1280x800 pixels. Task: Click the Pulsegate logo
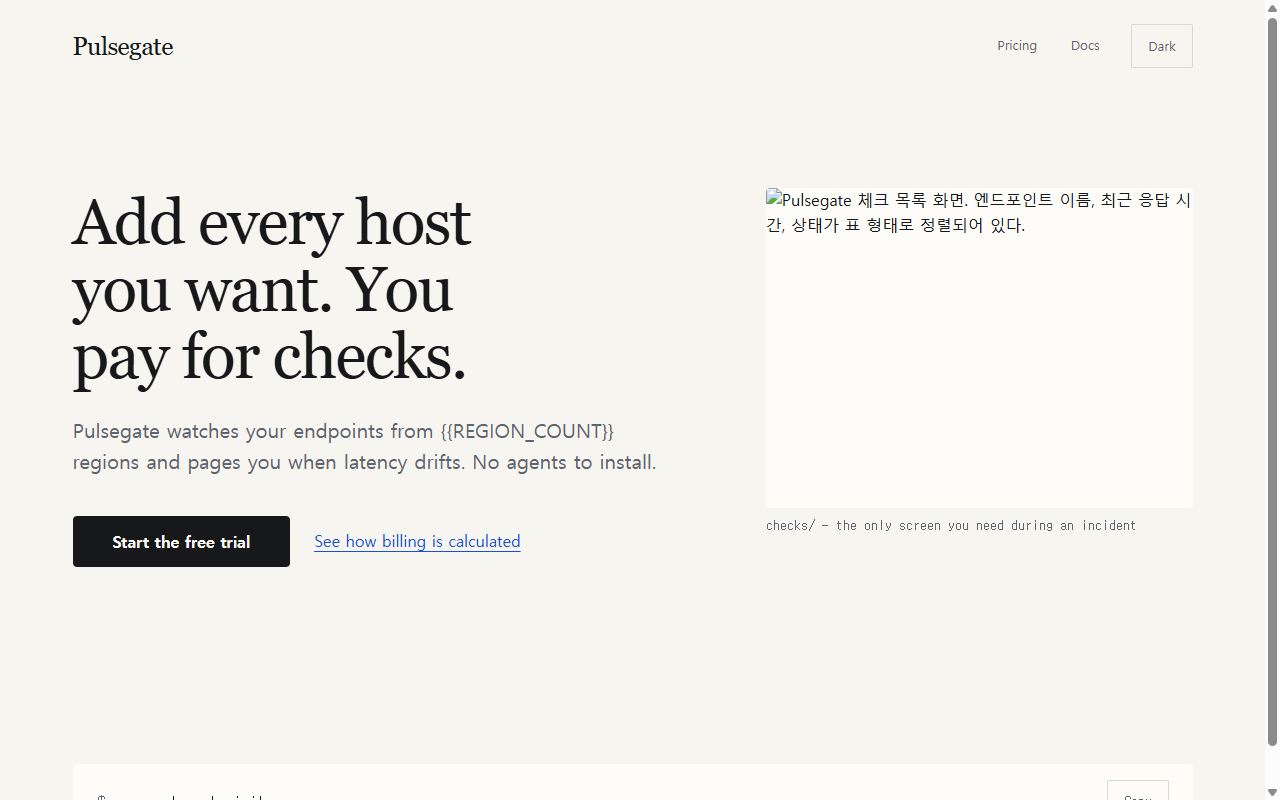point(123,47)
